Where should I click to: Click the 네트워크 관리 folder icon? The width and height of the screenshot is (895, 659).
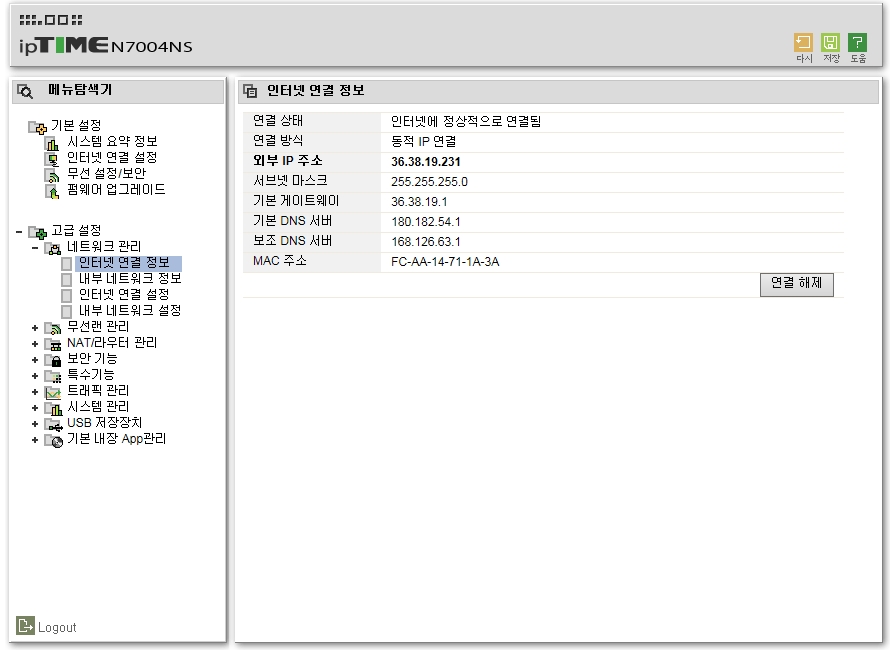[x=53, y=248]
